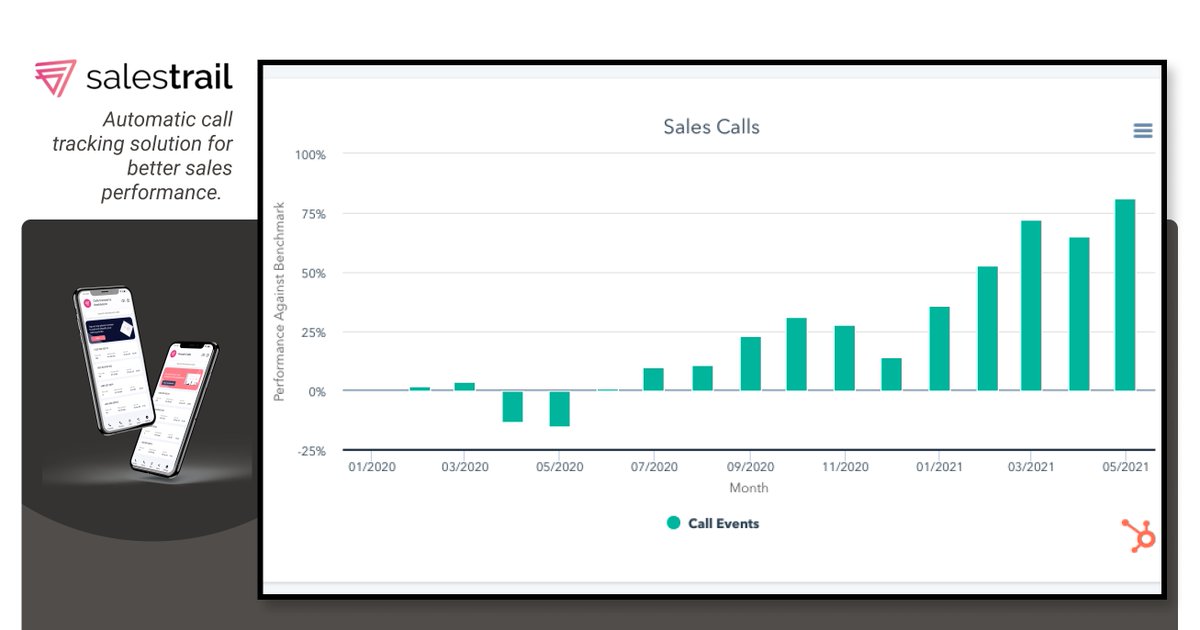This screenshot has height=630, width=1200.
Task: Click the negative 05/2020 bar
Action: pyautogui.click(x=560, y=409)
